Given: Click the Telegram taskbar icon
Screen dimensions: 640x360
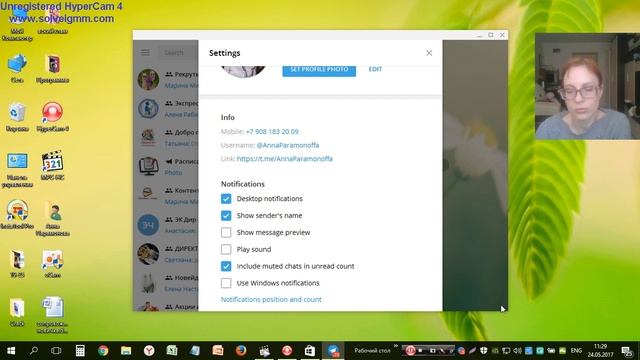Looking at the screenshot, I should click(x=333, y=351).
